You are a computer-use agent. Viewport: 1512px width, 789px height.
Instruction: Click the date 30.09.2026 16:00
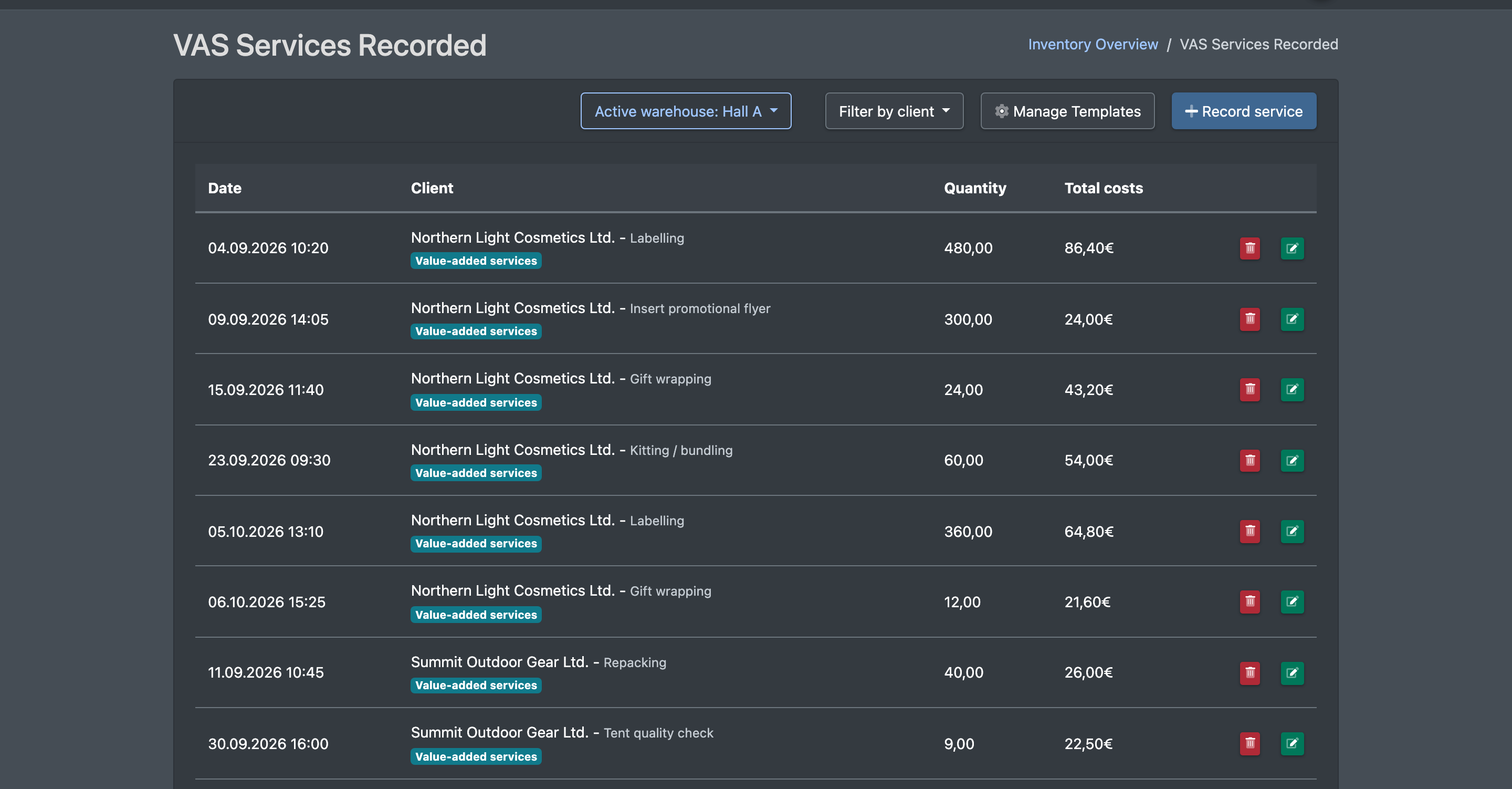pos(268,744)
